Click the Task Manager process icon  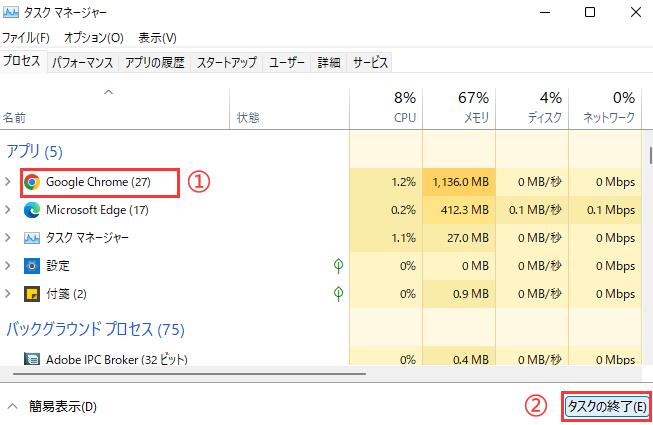tap(32, 238)
